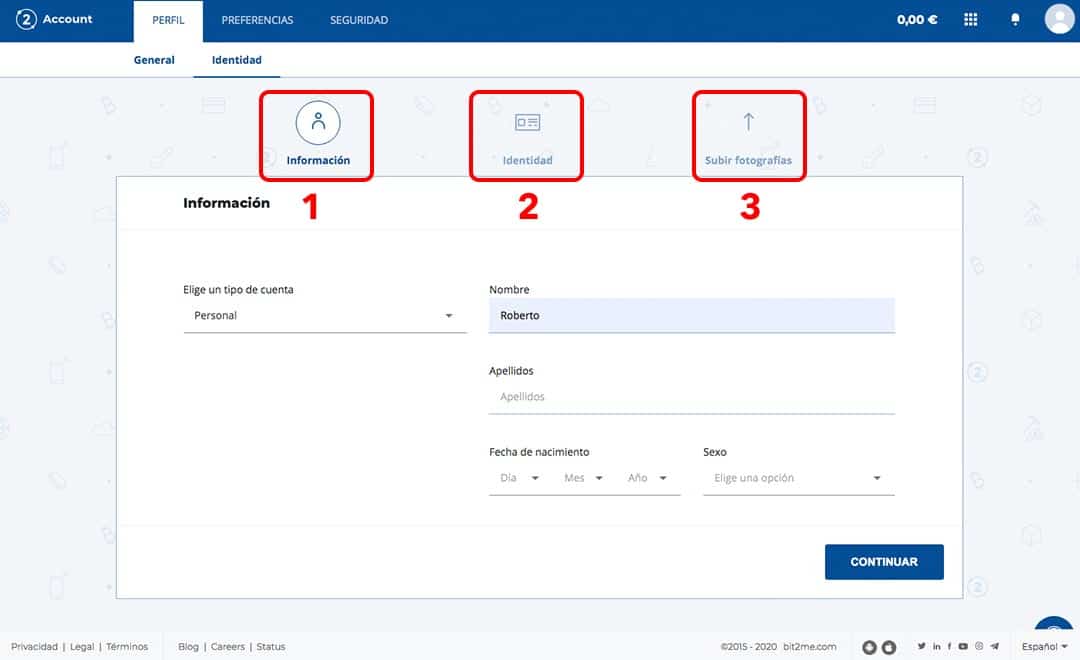Screen dimensions: 1080x660
Task: Expand the Día birth date dropdown
Action: [x=519, y=478]
